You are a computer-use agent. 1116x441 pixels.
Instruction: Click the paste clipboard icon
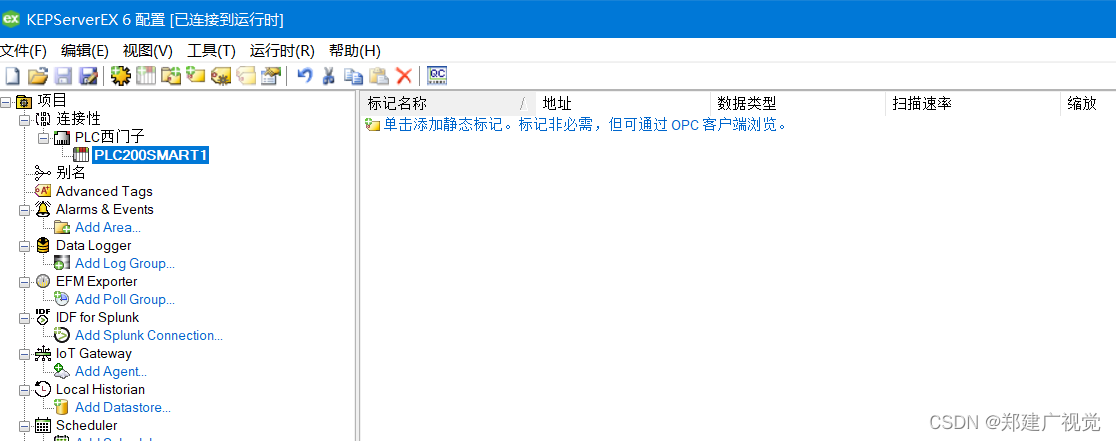[379, 76]
